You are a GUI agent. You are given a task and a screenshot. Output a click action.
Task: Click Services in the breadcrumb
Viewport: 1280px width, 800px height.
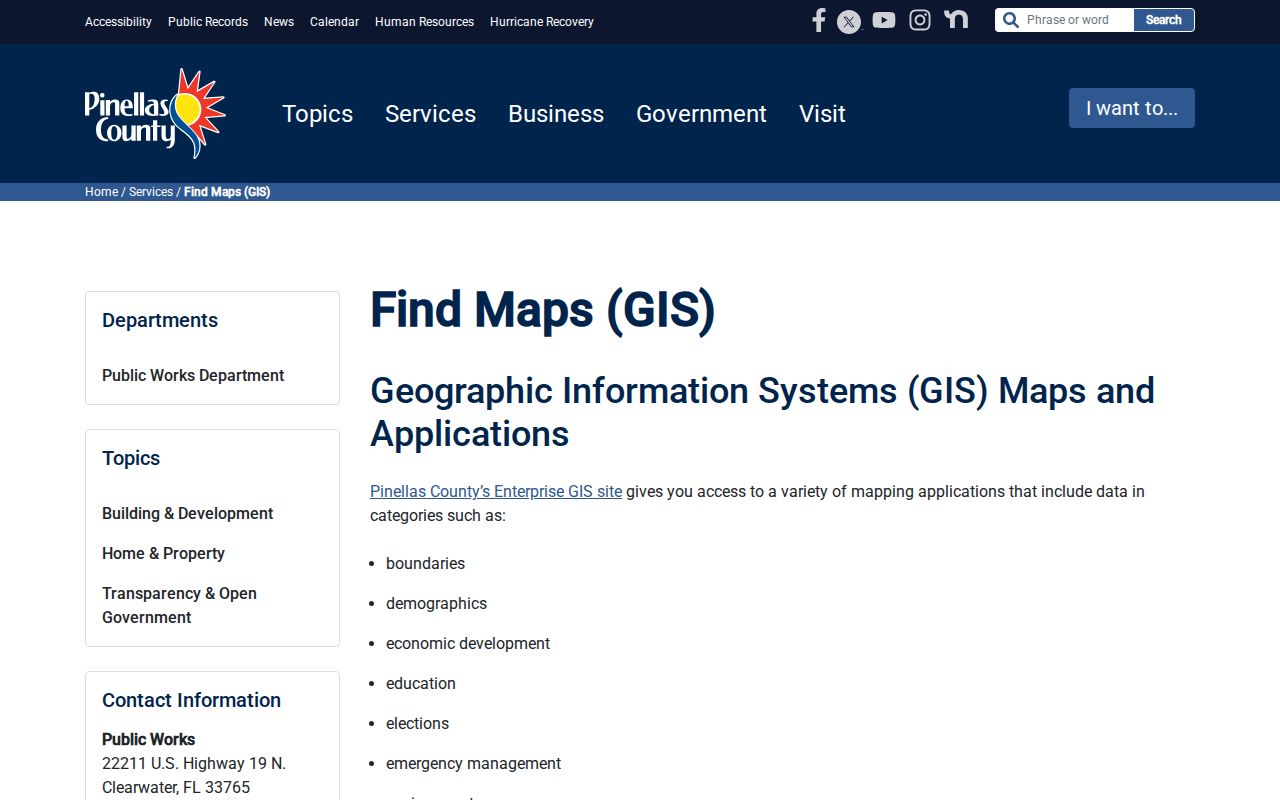(151, 192)
